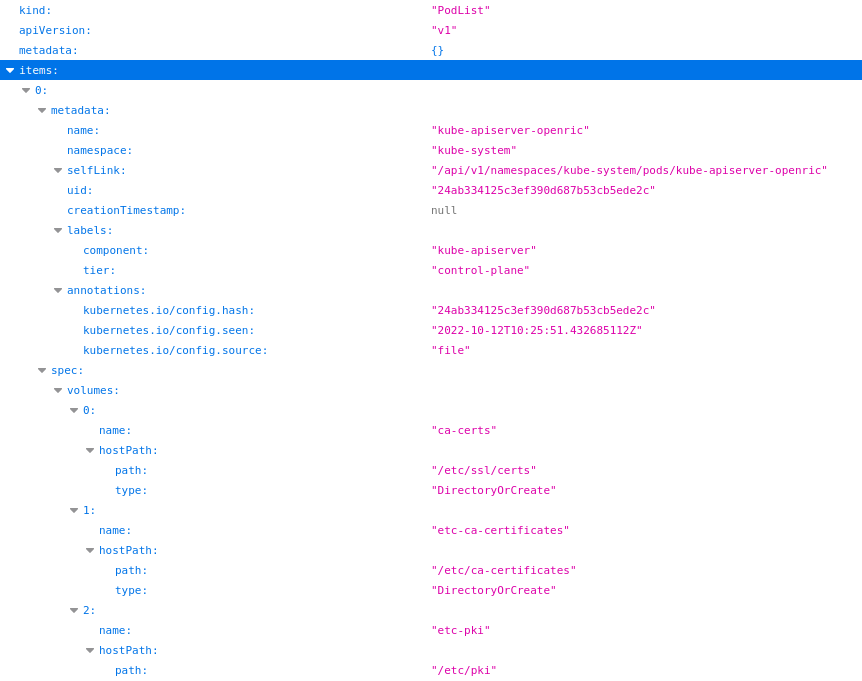Click the uid value string
This screenshot has height=681, width=862.
[x=543, y=190]
